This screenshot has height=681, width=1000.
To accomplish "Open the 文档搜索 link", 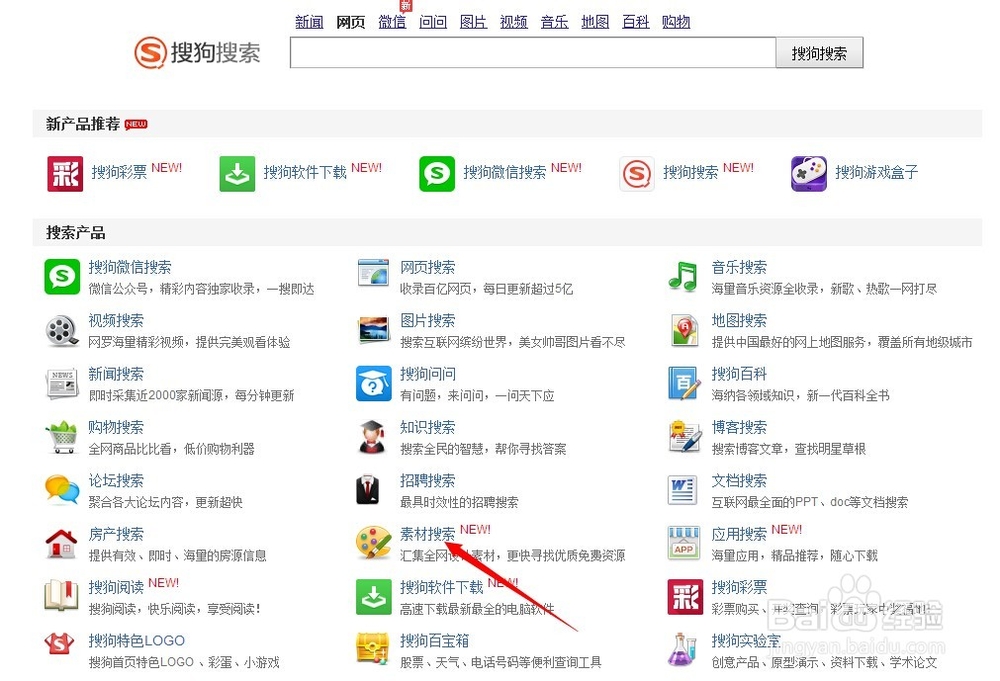I will (x=739, y=481).
